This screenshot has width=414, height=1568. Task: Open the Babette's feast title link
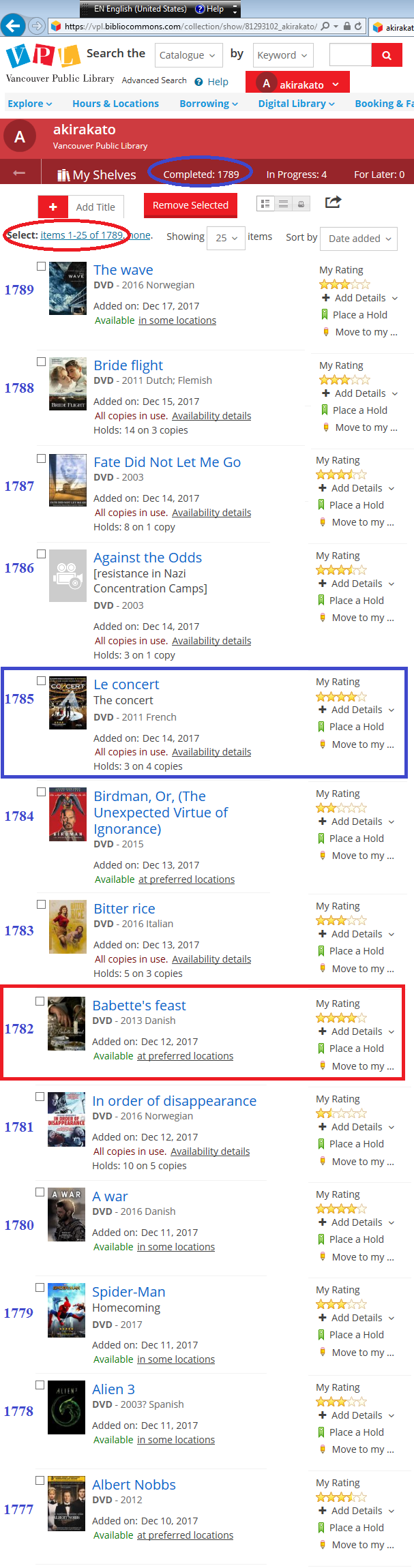click(x=139, y=1006)
